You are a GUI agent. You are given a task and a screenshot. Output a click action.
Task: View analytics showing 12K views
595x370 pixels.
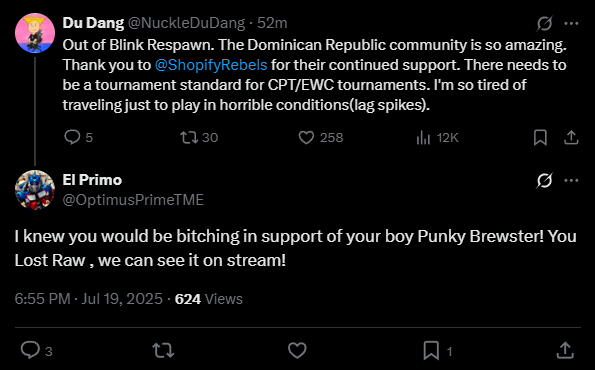437,137
